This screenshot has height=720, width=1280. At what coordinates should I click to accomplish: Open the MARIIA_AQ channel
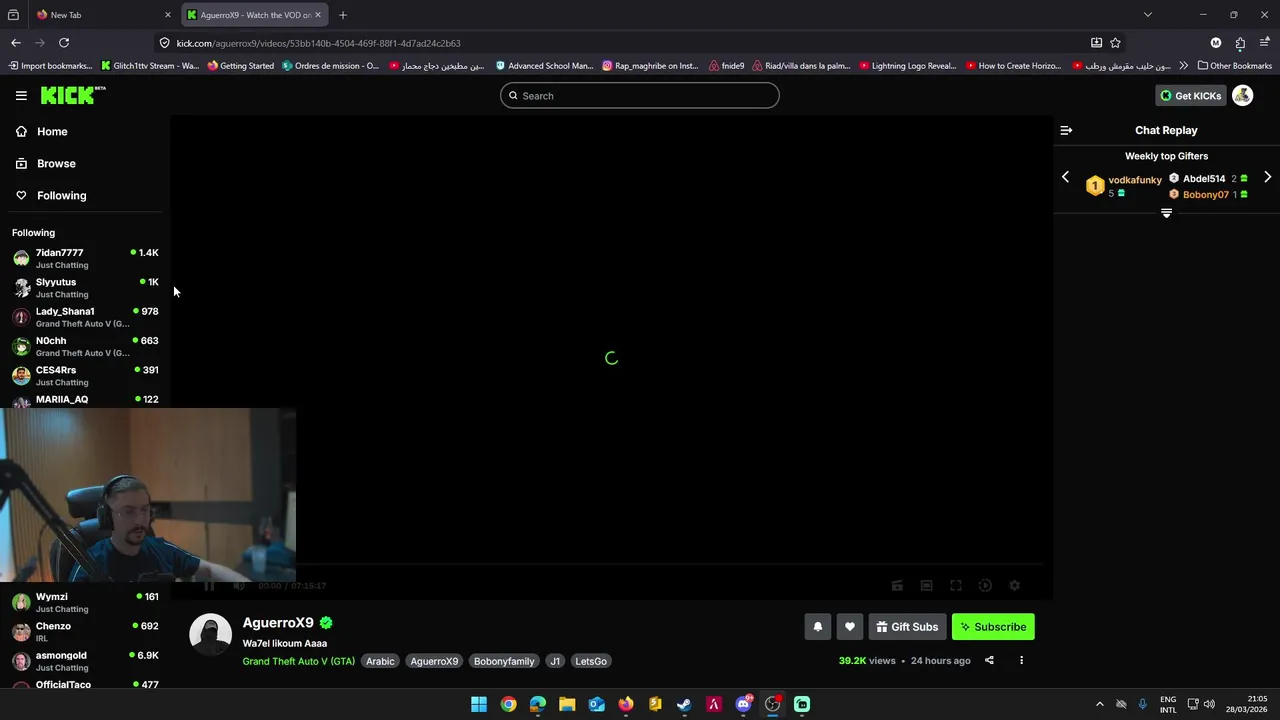(x=85, y=400)
